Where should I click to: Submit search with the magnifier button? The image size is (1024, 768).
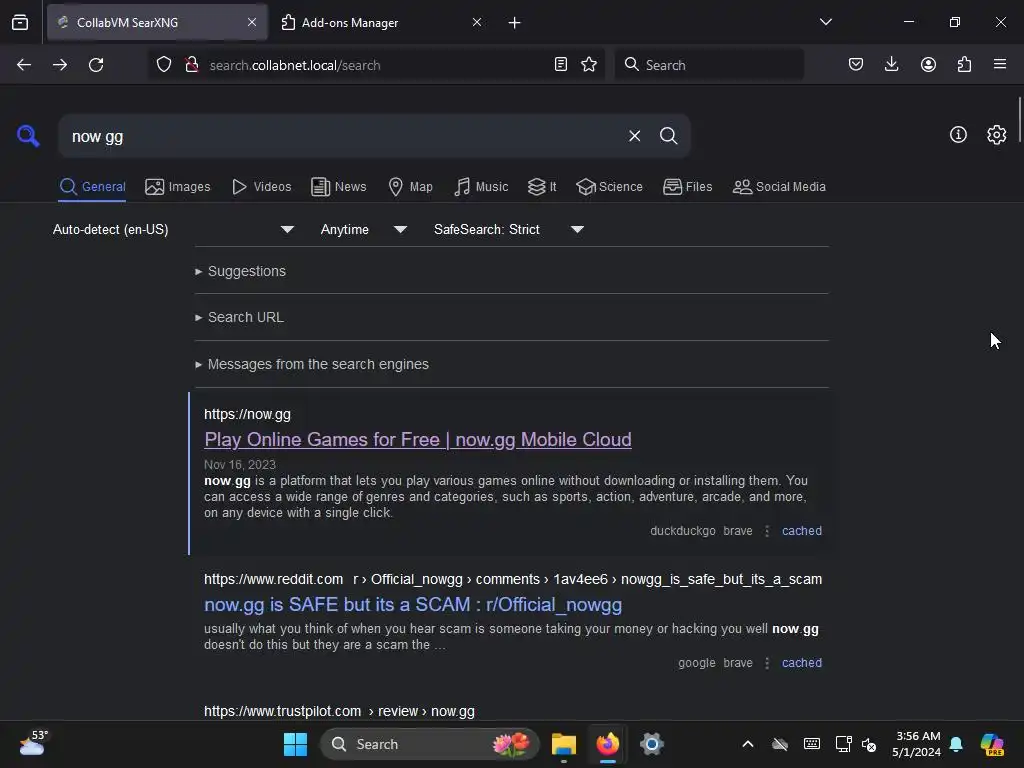tap(668, 136)
